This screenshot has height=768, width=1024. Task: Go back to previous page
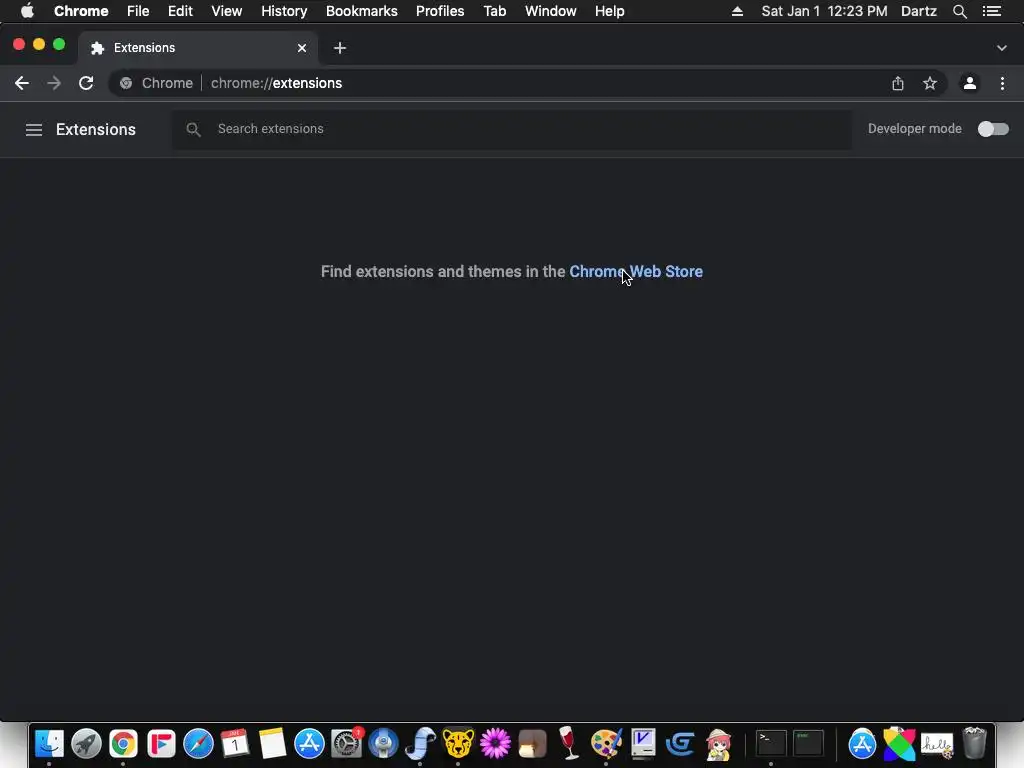coord(22,84)
